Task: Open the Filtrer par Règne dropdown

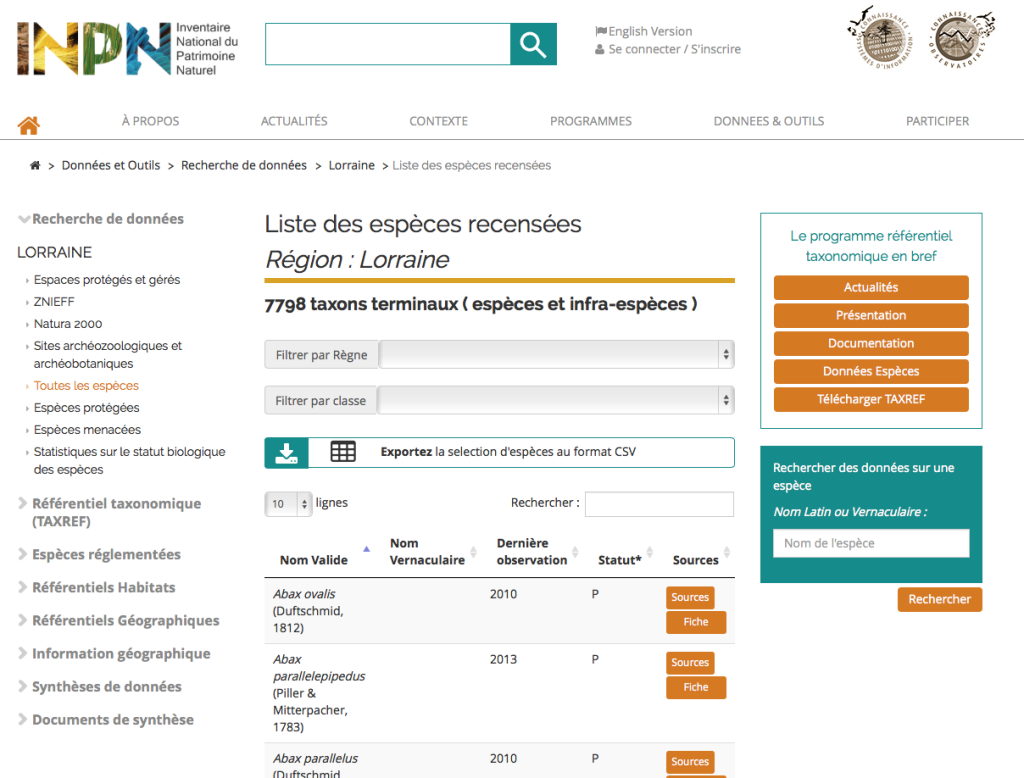Action: (x=556, y=355)
